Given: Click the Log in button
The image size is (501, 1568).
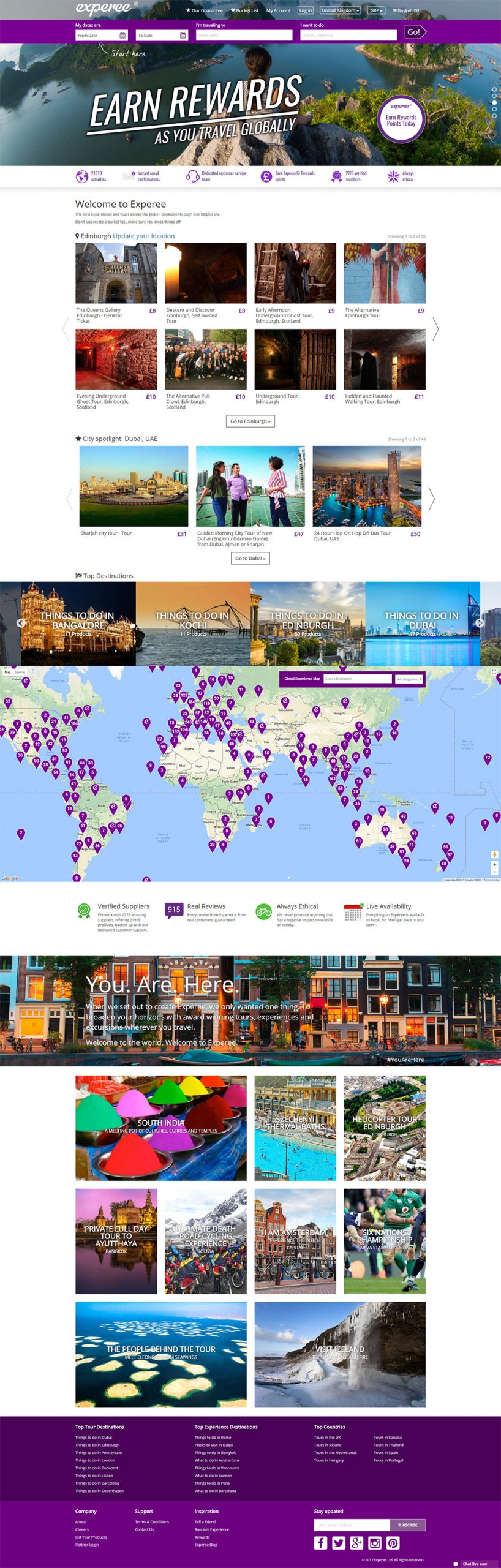Looking at the screenshot, I should pos(305,10).
